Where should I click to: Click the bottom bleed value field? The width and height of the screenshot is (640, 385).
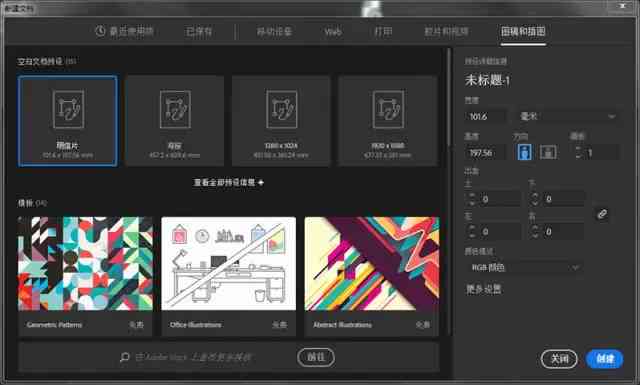click(563, 199)
